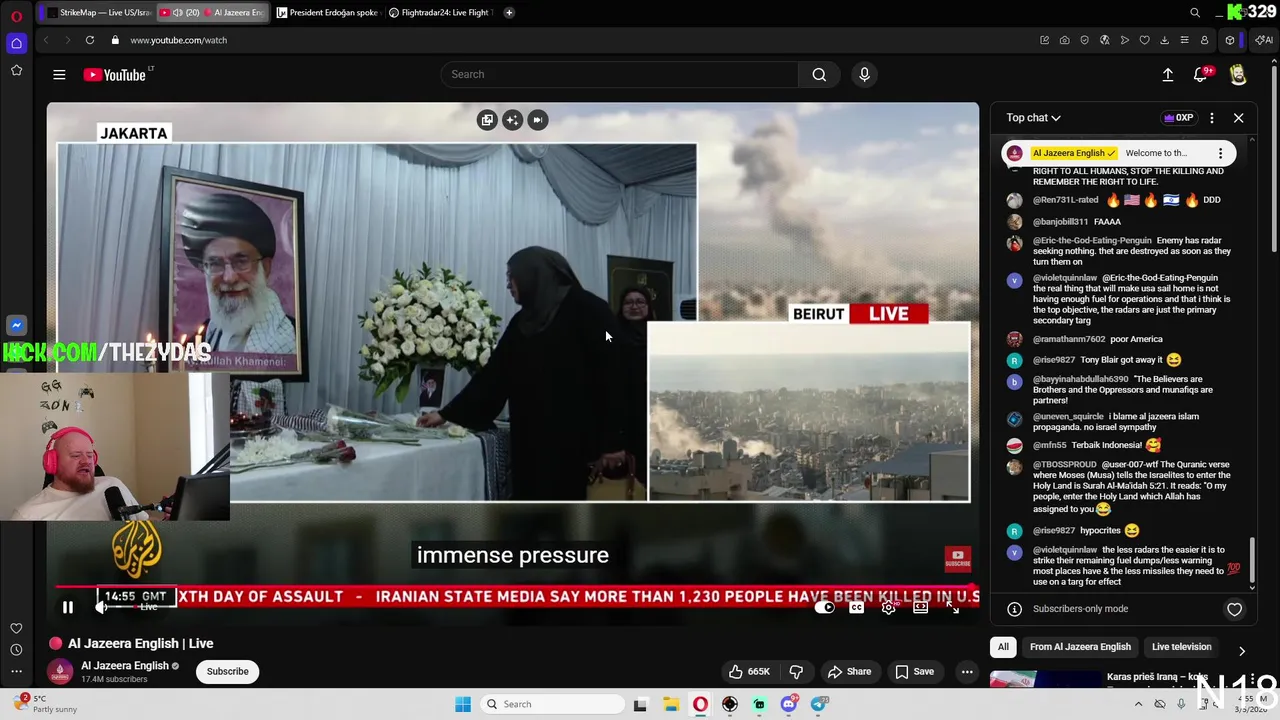Show hidden system tray icons
Image resolution: width=1280 pixels, height=720 pixels.
coord(1138,704)
